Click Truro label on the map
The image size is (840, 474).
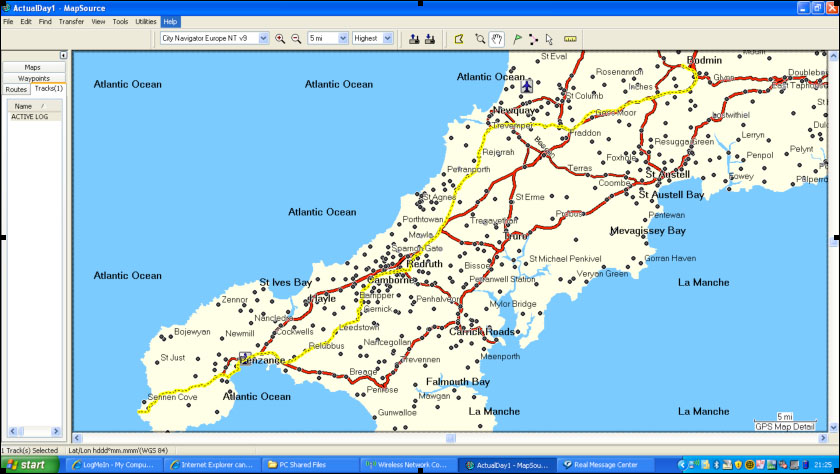[x=516, y=236]
